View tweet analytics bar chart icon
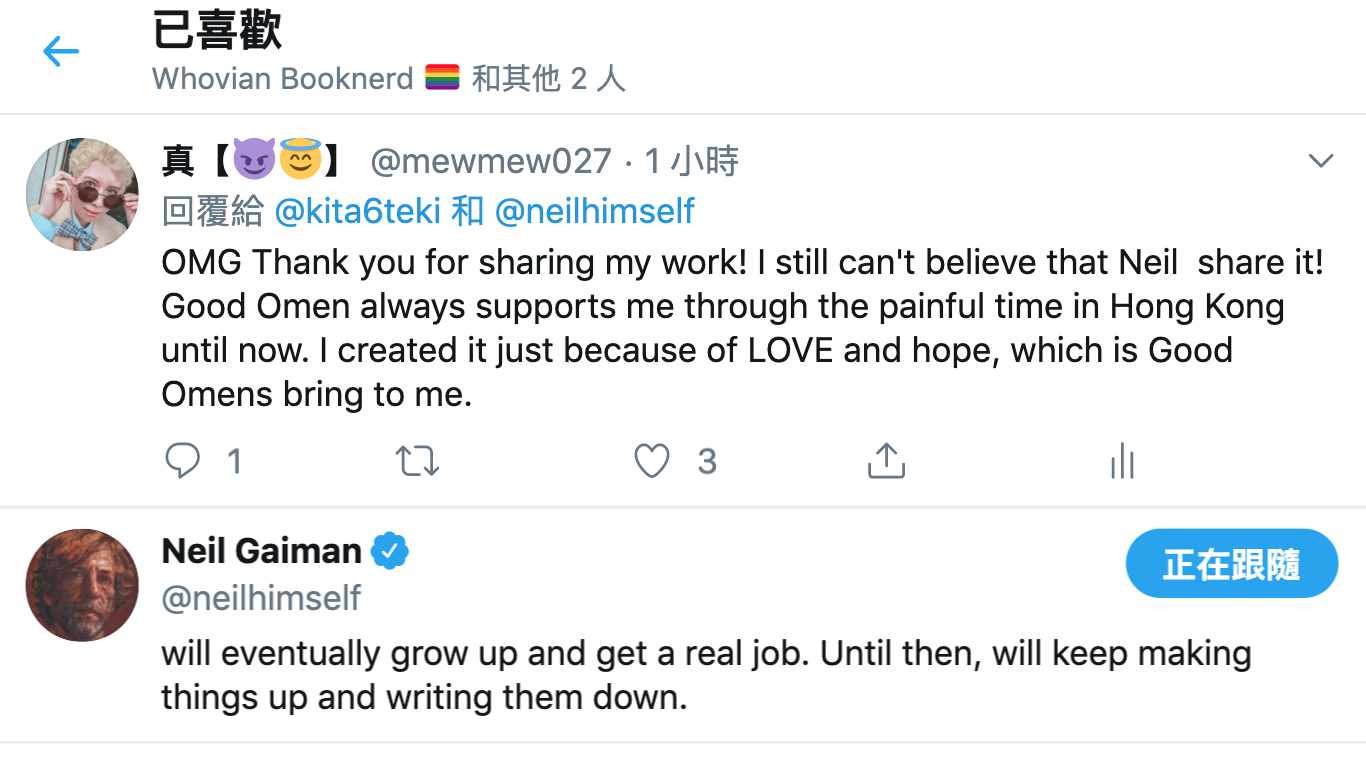Screen dimensions: 1366x777 (x=1122, y=461)
